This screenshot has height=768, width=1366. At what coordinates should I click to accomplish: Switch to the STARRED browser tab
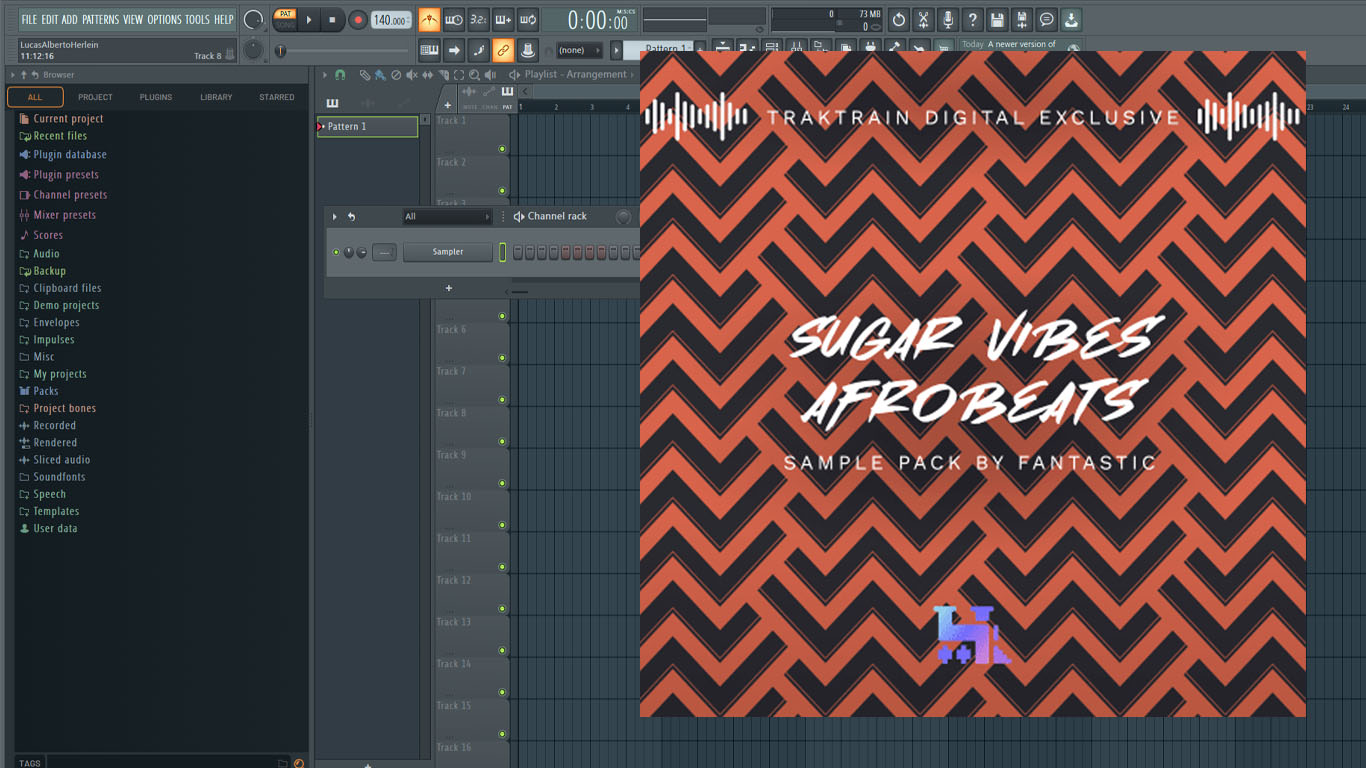tap(277, 97)
